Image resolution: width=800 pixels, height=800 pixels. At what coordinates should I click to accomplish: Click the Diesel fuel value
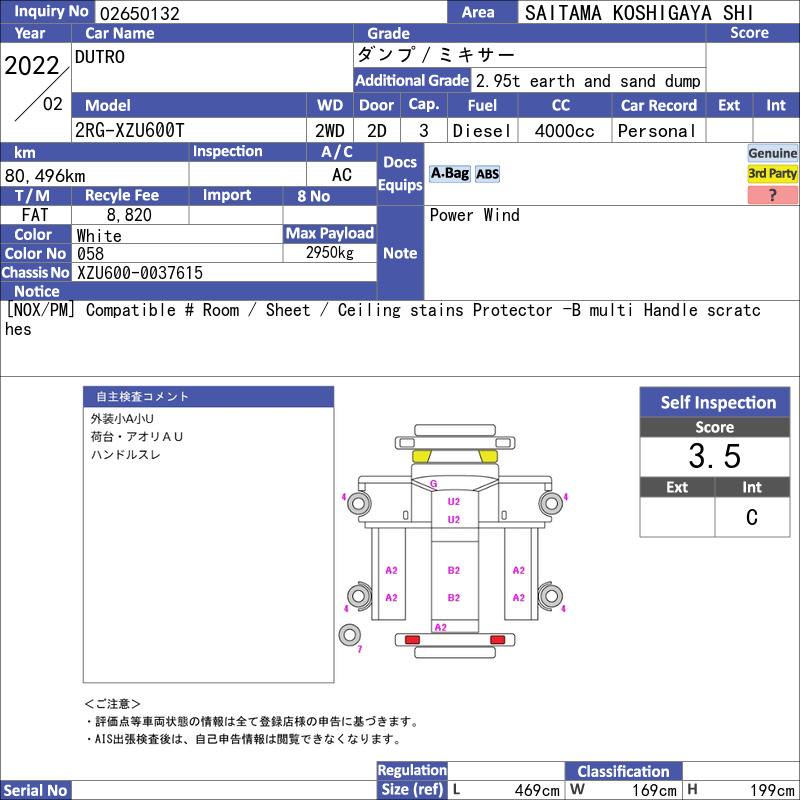coord(482,131)
